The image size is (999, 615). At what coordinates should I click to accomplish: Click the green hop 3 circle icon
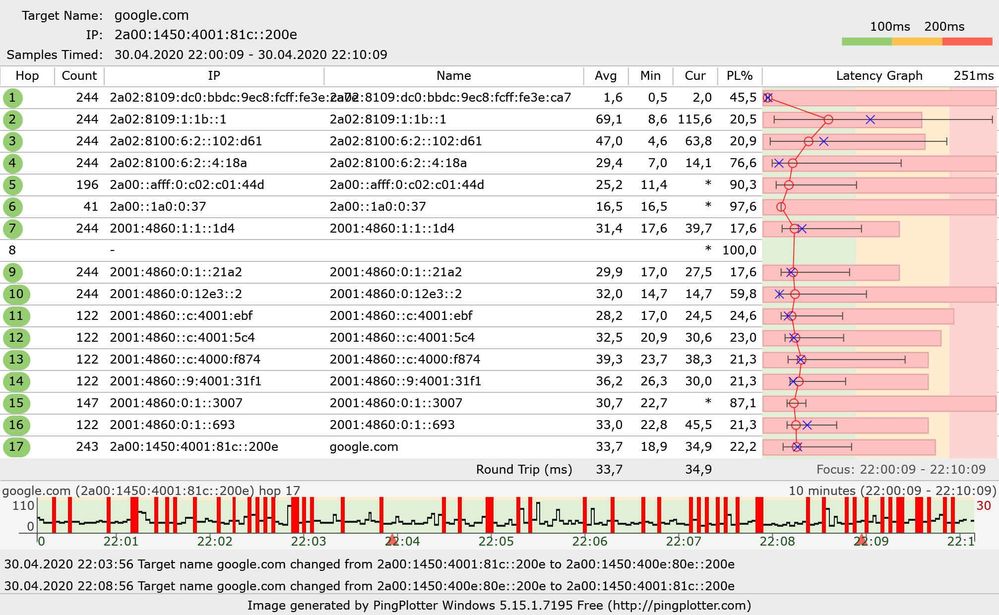(13, 141)
